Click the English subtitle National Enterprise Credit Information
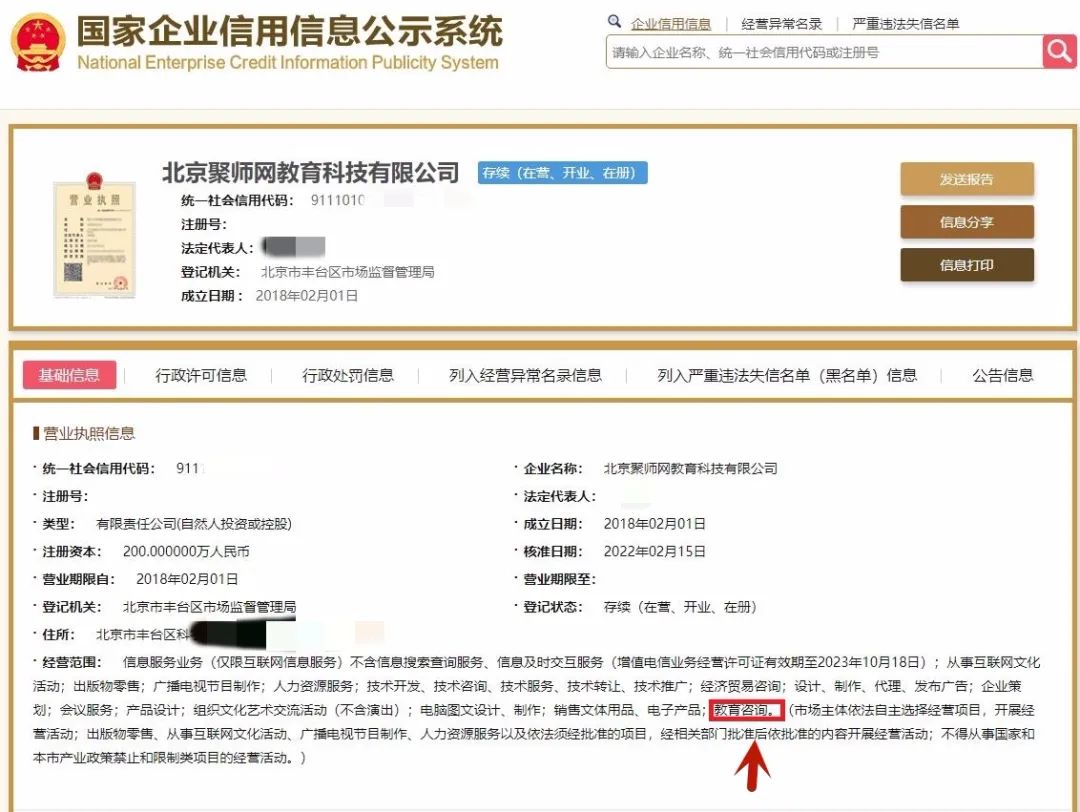 tap(287, 62)
